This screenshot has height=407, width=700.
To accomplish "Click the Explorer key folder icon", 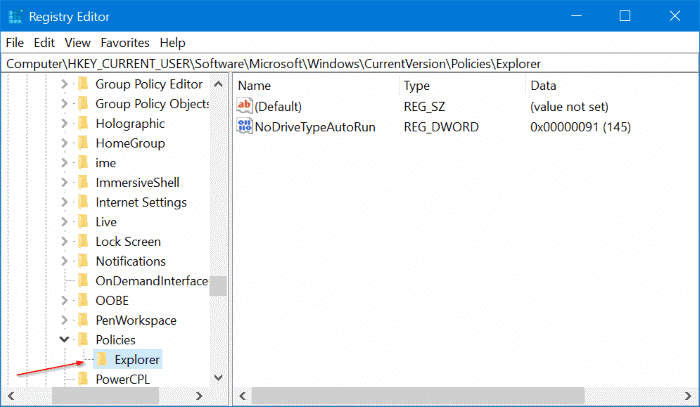I will click(x=102, y=359).
